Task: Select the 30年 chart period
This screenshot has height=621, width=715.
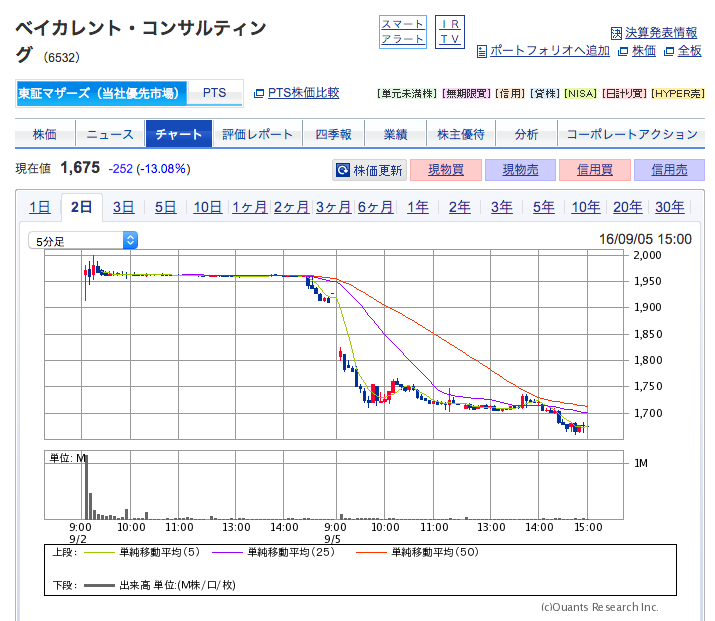Action: click(x=669, y=207)
